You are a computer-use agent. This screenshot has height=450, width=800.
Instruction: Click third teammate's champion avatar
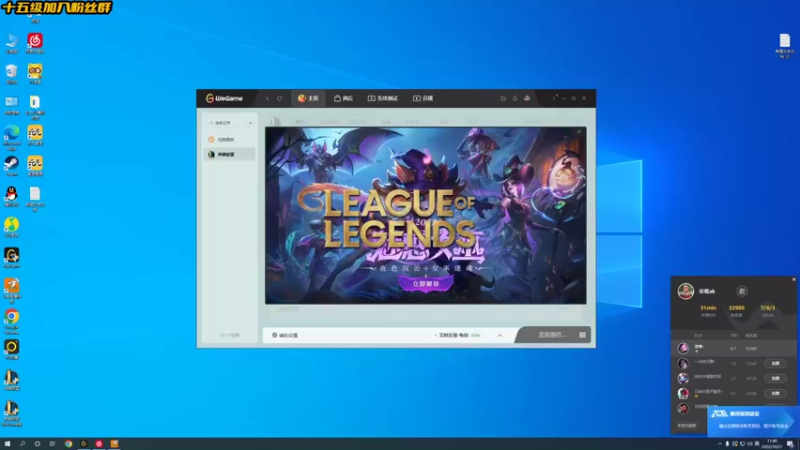(x=683, y=378)
